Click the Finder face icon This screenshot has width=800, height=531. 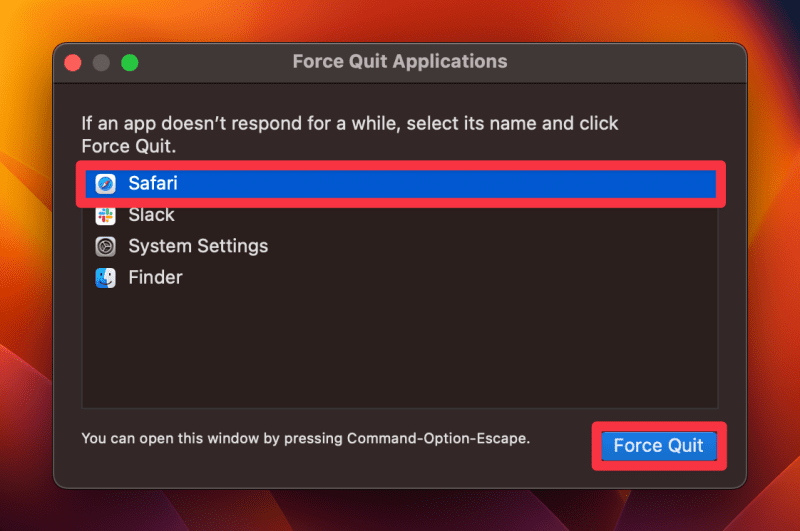pyautogui.click(x=105, y=277)
